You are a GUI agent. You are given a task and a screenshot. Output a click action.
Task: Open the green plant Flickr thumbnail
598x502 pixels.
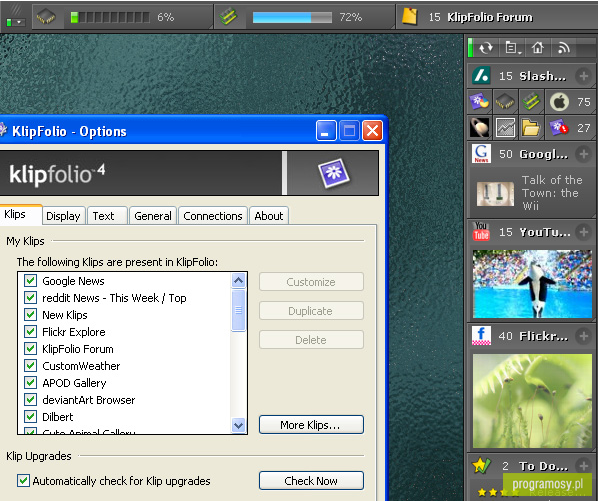click(532, 401)
